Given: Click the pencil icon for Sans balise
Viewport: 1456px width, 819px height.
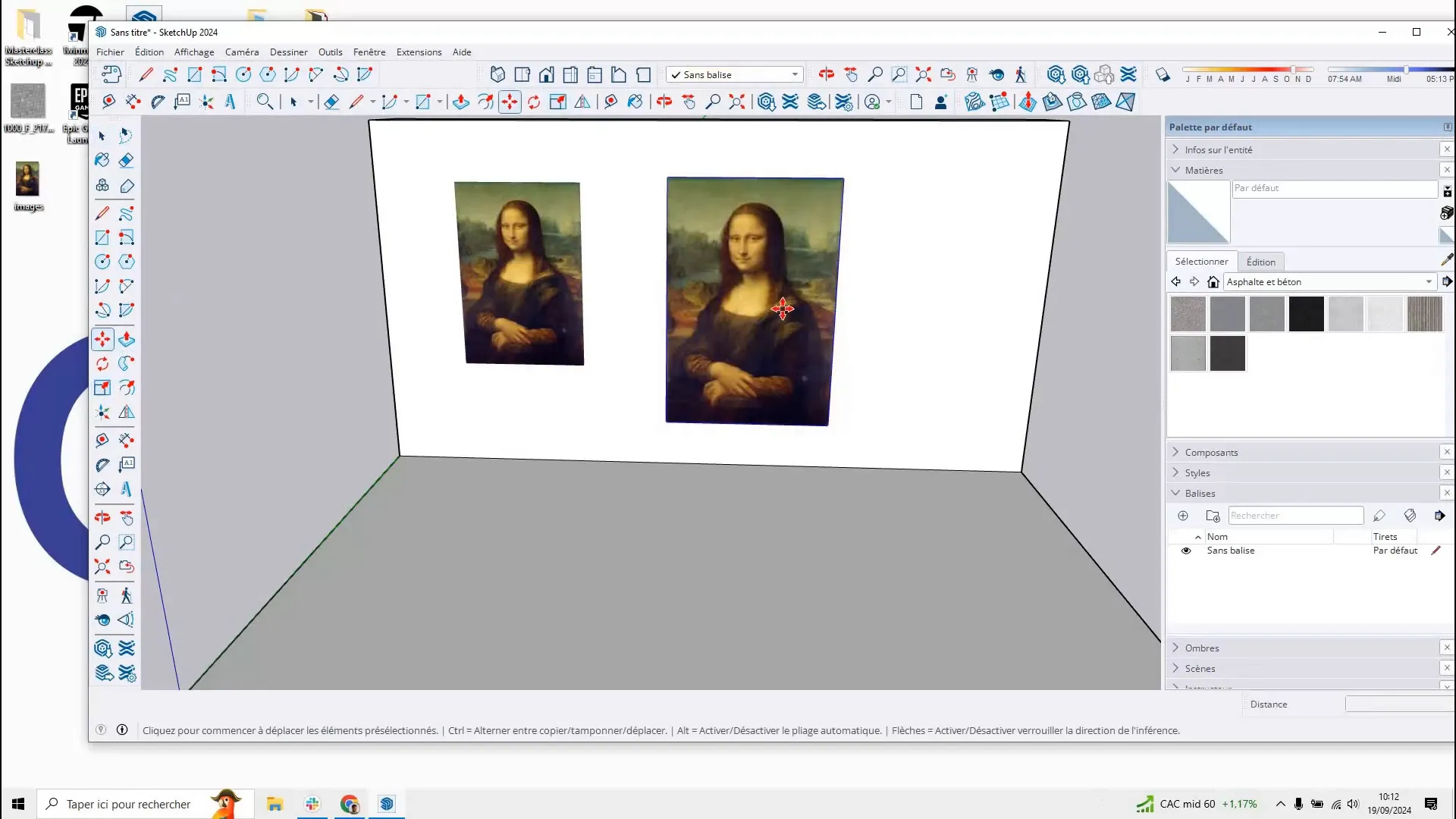Looking at the screenshot, I should 1436,551.
